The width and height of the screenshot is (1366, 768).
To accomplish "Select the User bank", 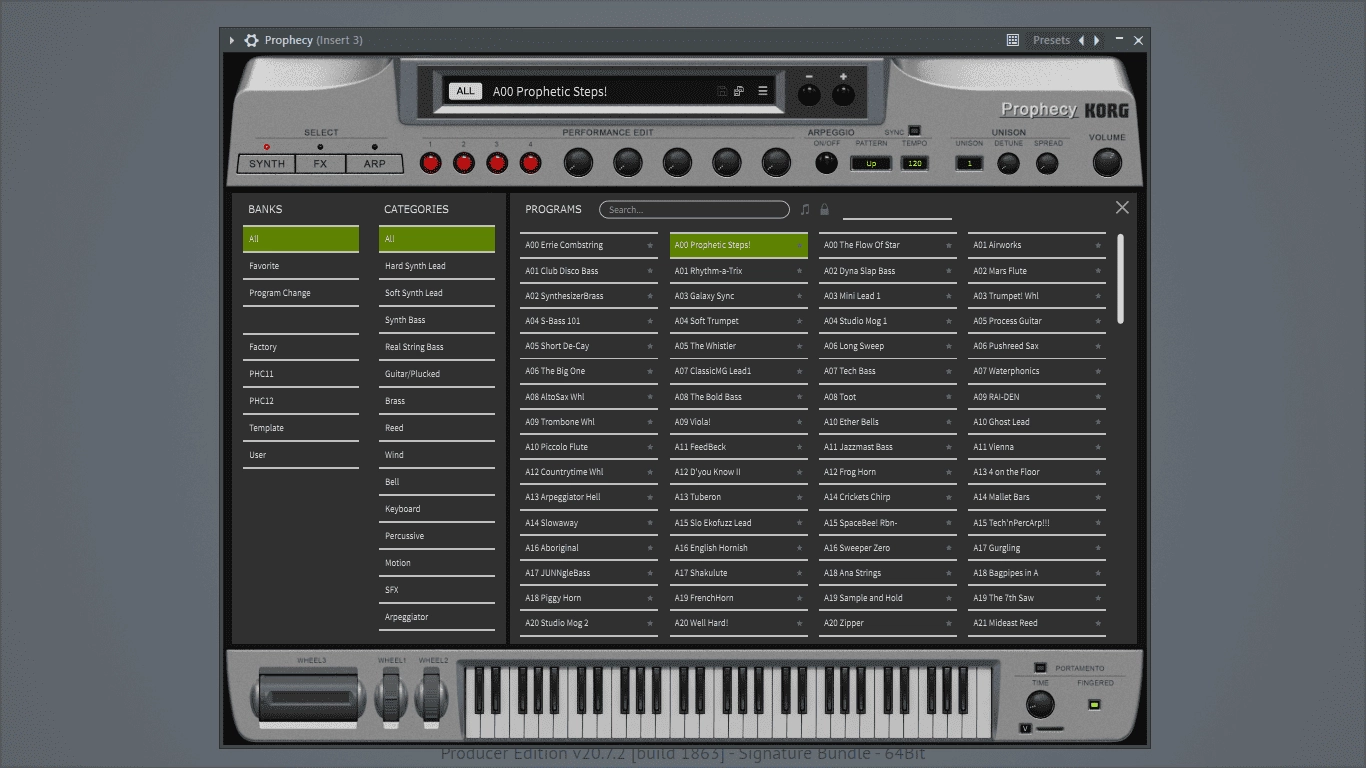I will (x=301, y=455).
